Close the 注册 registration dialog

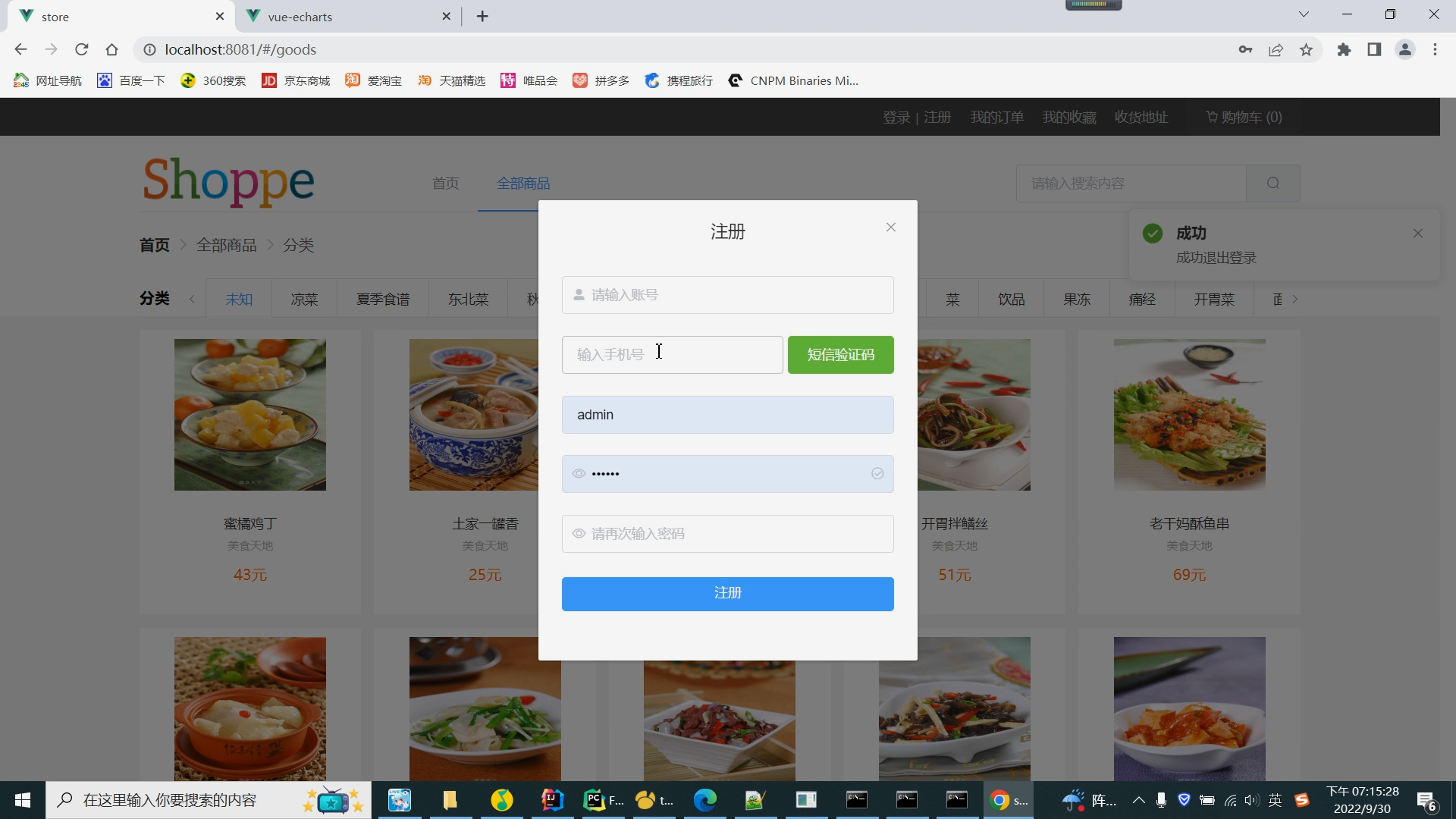891,227
